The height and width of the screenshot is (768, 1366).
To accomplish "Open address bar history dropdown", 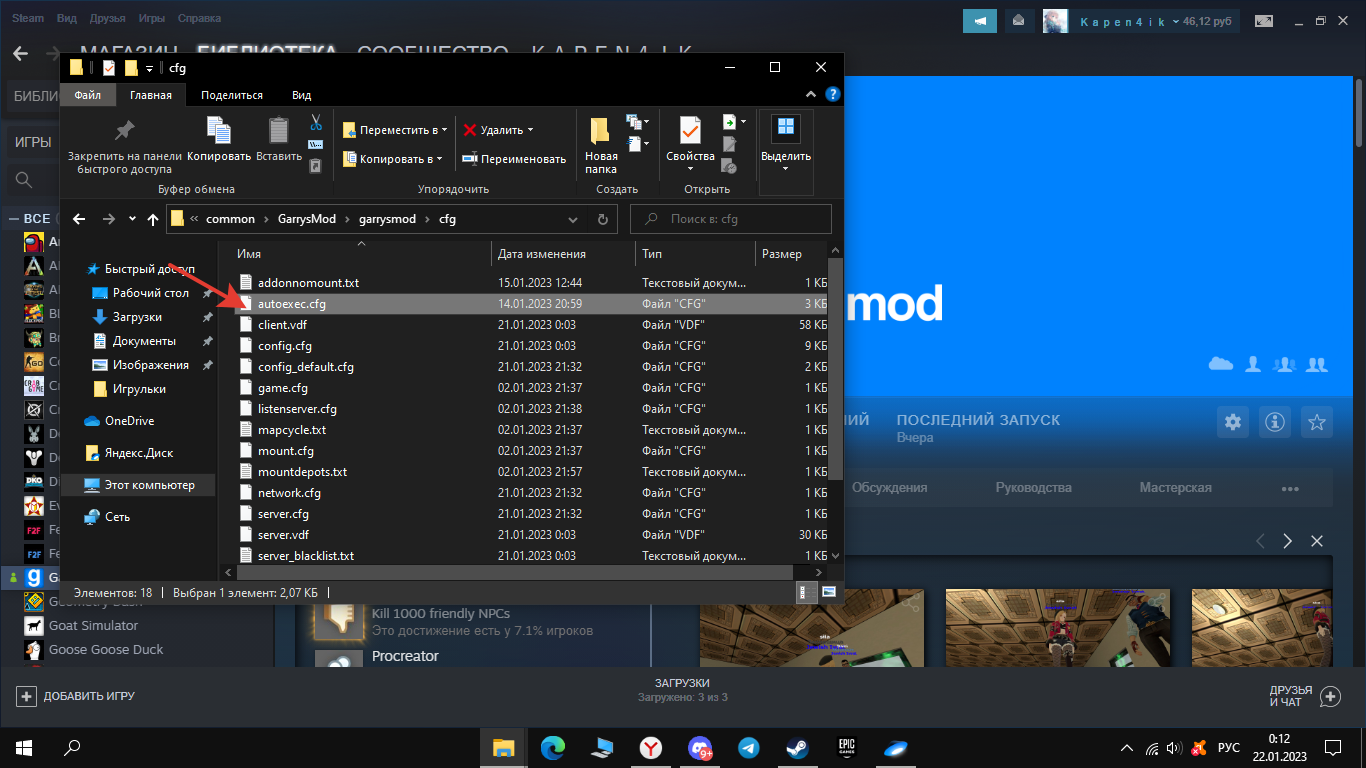I will click(x=573, y=219).
